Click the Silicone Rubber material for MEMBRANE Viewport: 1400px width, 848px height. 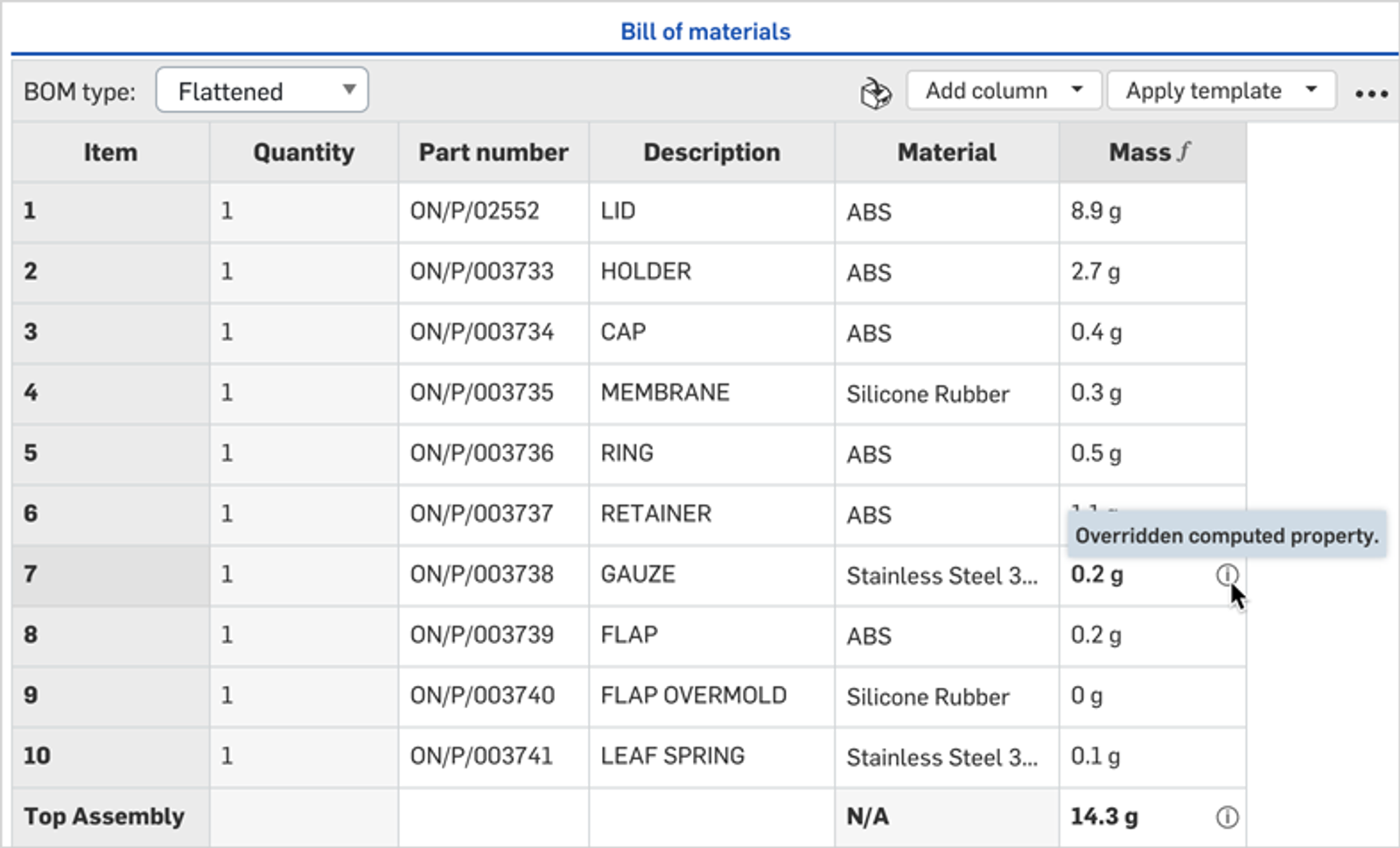point(928,394)
